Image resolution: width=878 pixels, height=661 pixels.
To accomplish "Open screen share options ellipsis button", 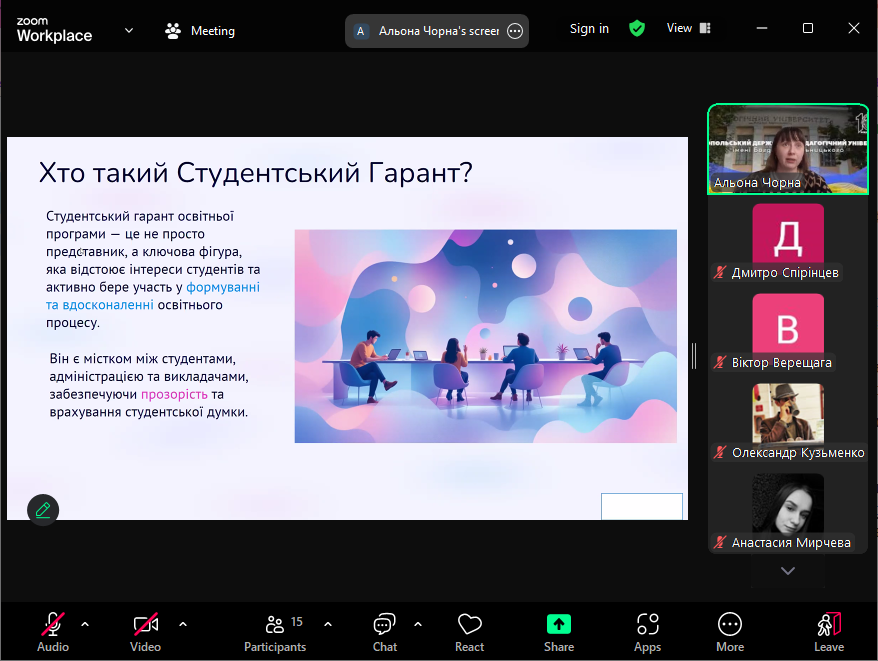I will pyautogui.click(x=515, y=31).
